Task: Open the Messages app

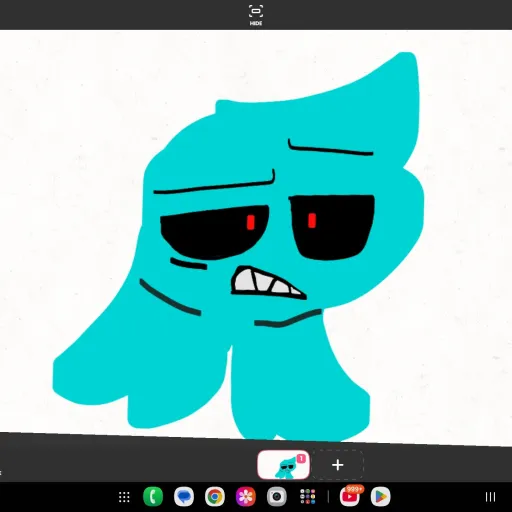Action: point(184,497)
